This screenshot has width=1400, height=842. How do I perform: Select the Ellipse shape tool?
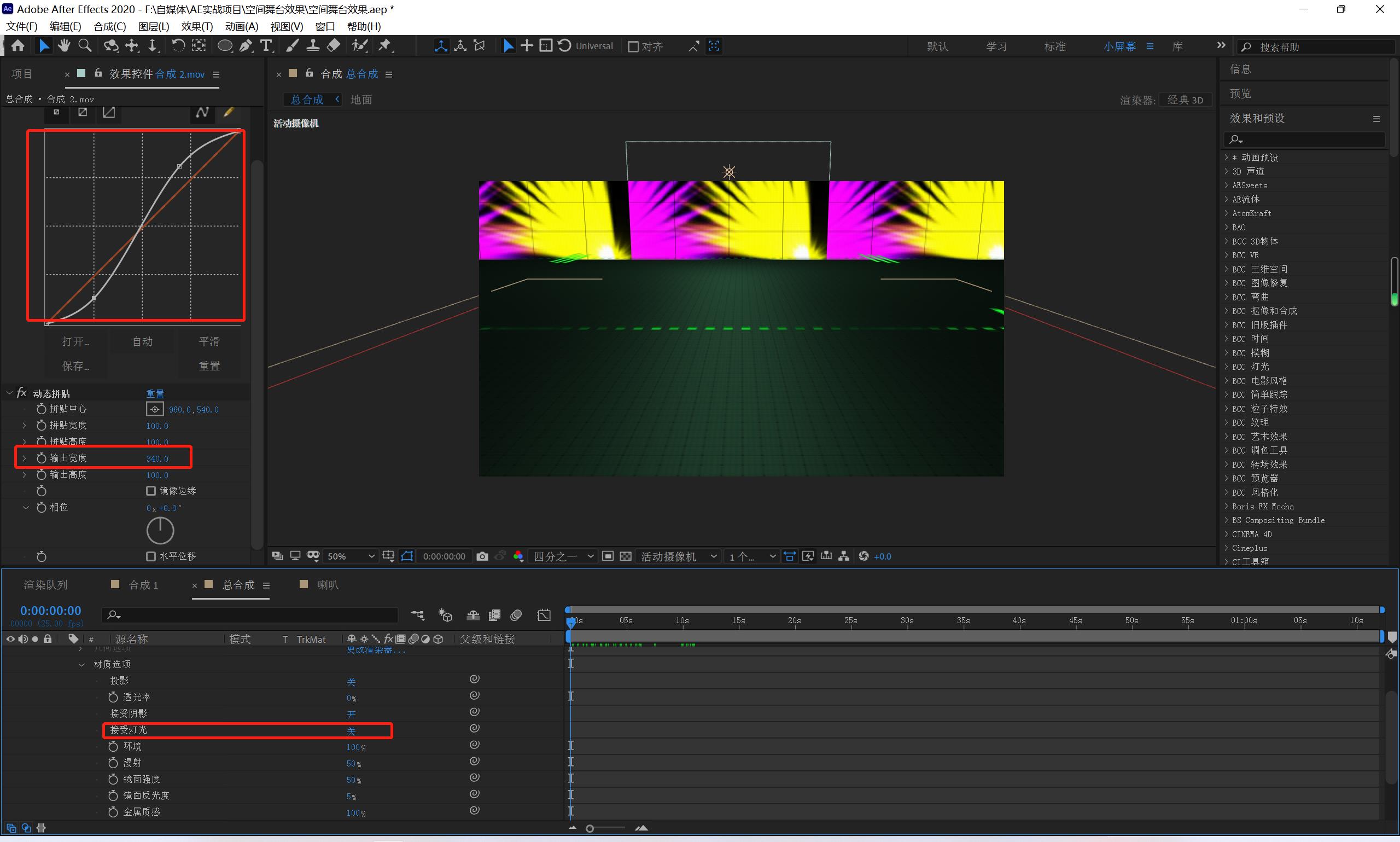pyautogui.click(x=225, y=46)
